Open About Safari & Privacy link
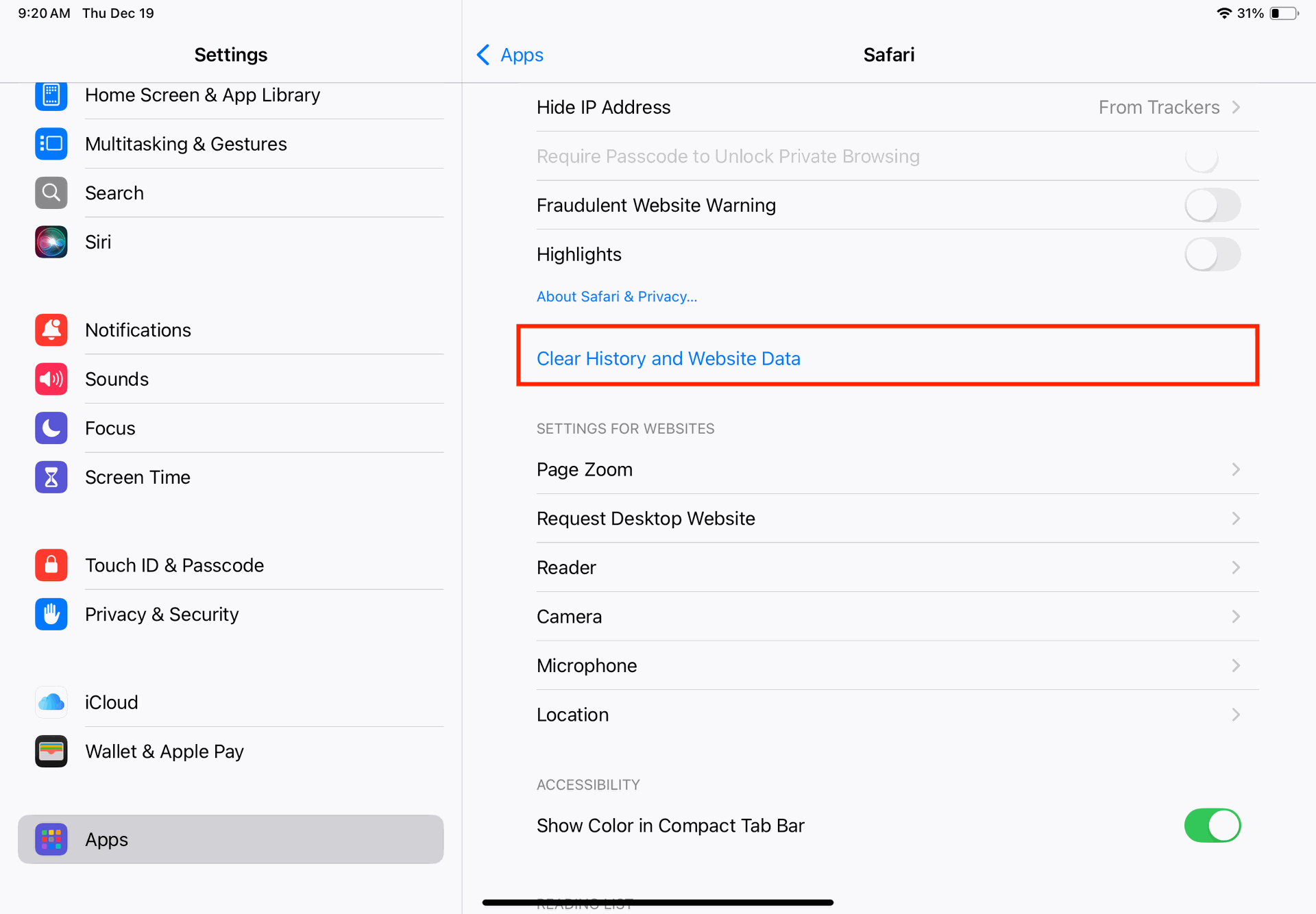Screen dimensions: 1316x914 tap(617, 297)
